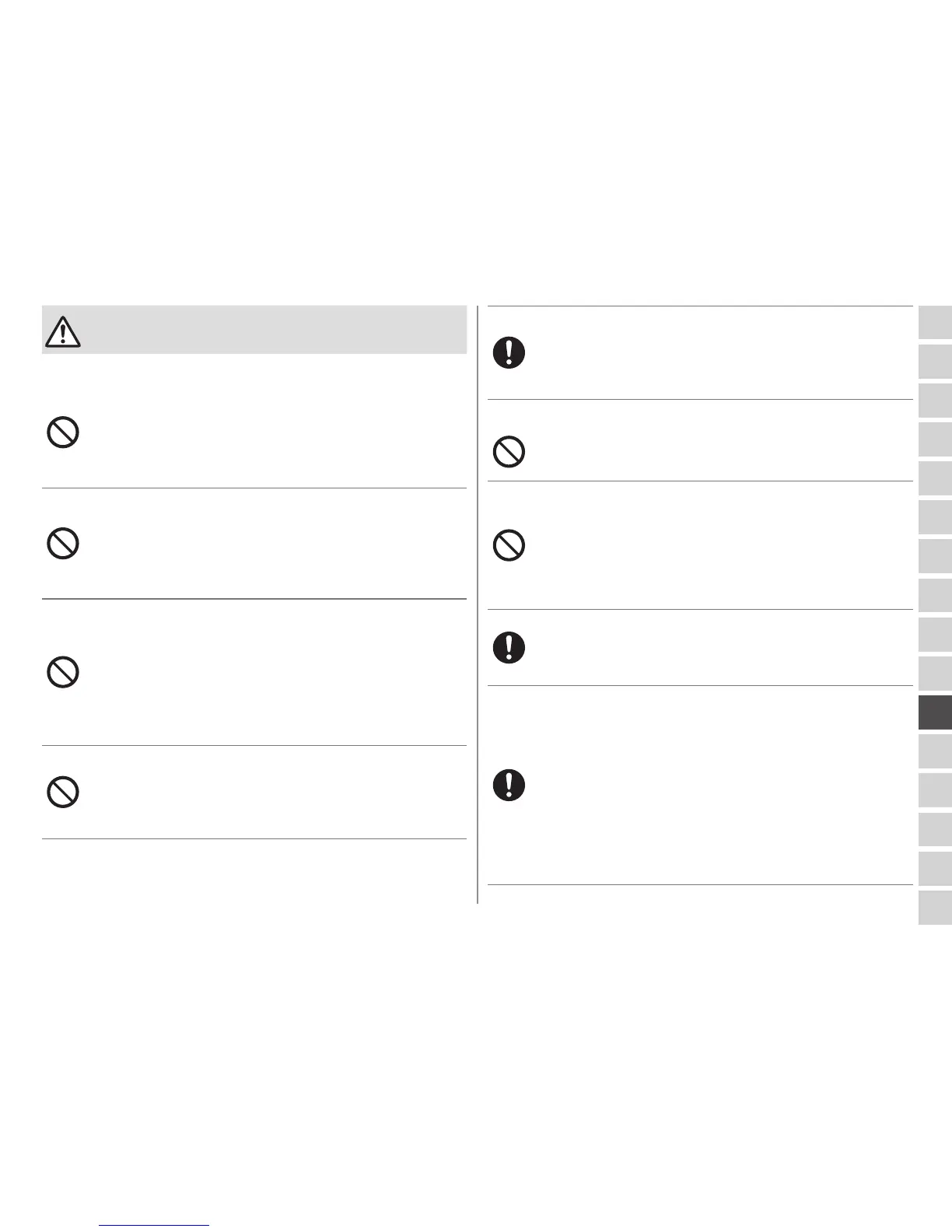Select the dark highlighted side tab
Image resolution: width=952 pixels, height=1232 pixels.
[x=935, y=712]
